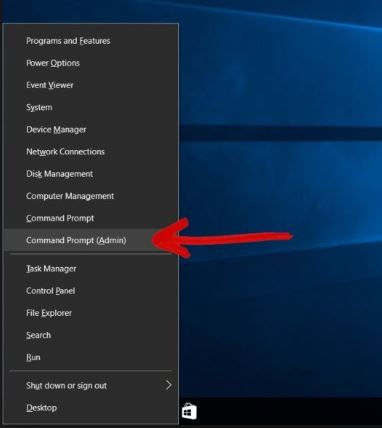Open Network Connections
The width and height of the screenshot is (382, 428).
pyautogui.click(x=91, y=152)
